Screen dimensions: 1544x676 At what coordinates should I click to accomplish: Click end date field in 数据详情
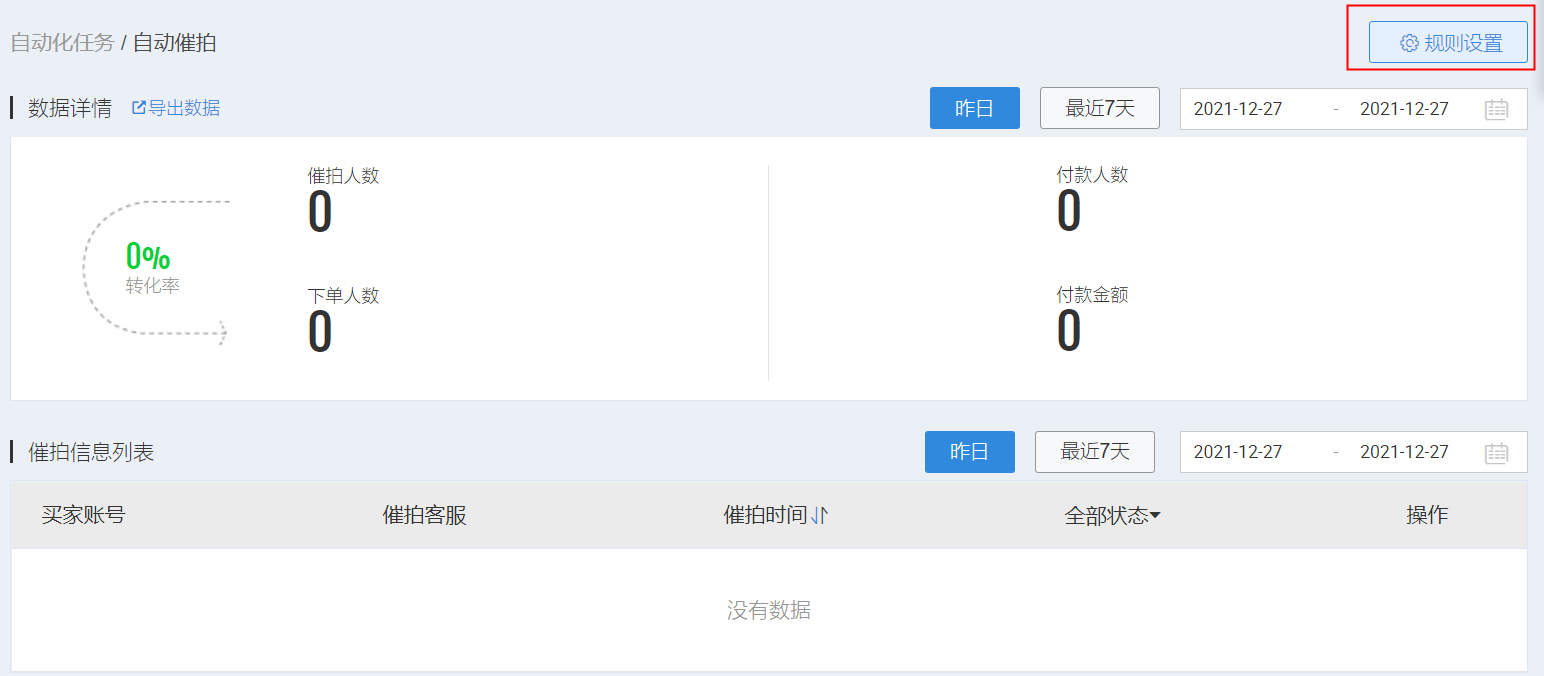(x=1404, y=109)
